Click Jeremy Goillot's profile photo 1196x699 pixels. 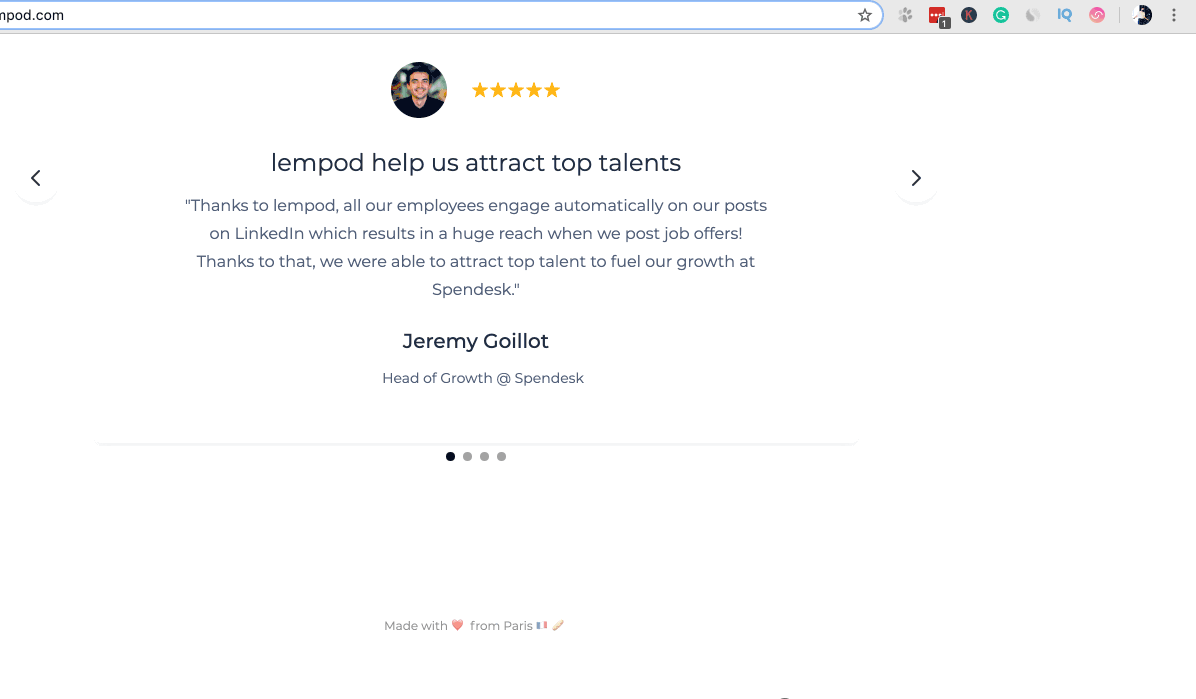click(x=419, y=90)
